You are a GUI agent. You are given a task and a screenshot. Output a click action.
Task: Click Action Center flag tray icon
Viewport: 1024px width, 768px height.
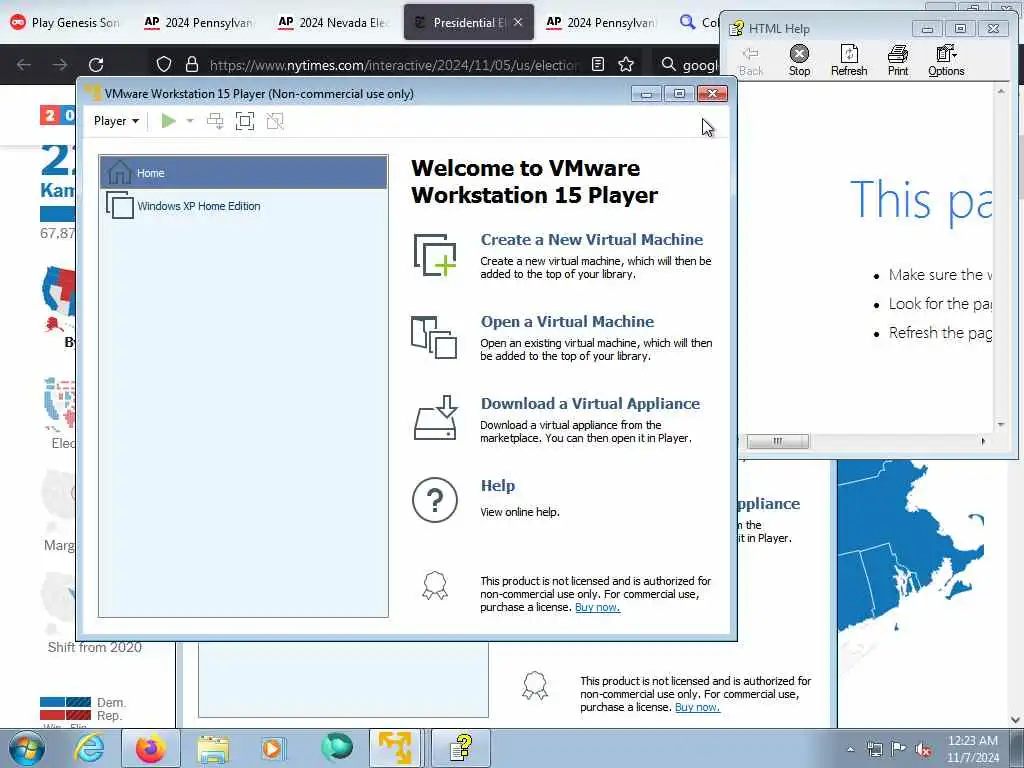pos(899,749)
